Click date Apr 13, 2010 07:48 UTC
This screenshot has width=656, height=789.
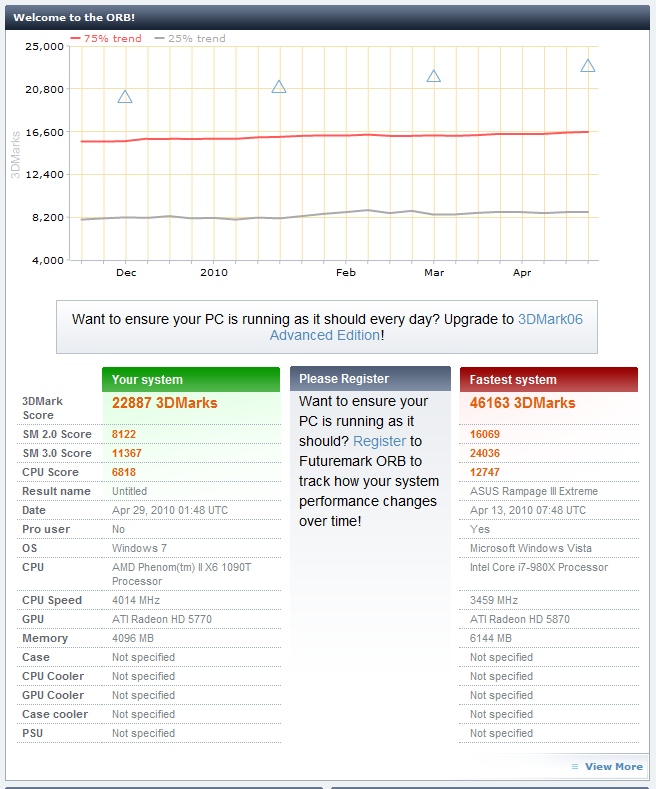(528, 510)
